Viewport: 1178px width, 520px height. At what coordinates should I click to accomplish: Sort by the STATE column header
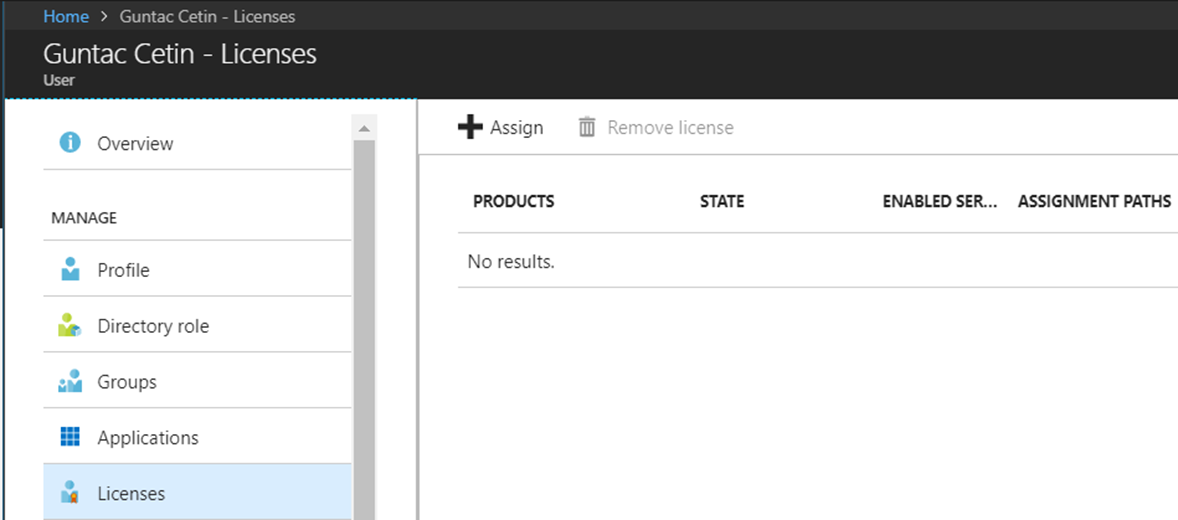point(722,201)
